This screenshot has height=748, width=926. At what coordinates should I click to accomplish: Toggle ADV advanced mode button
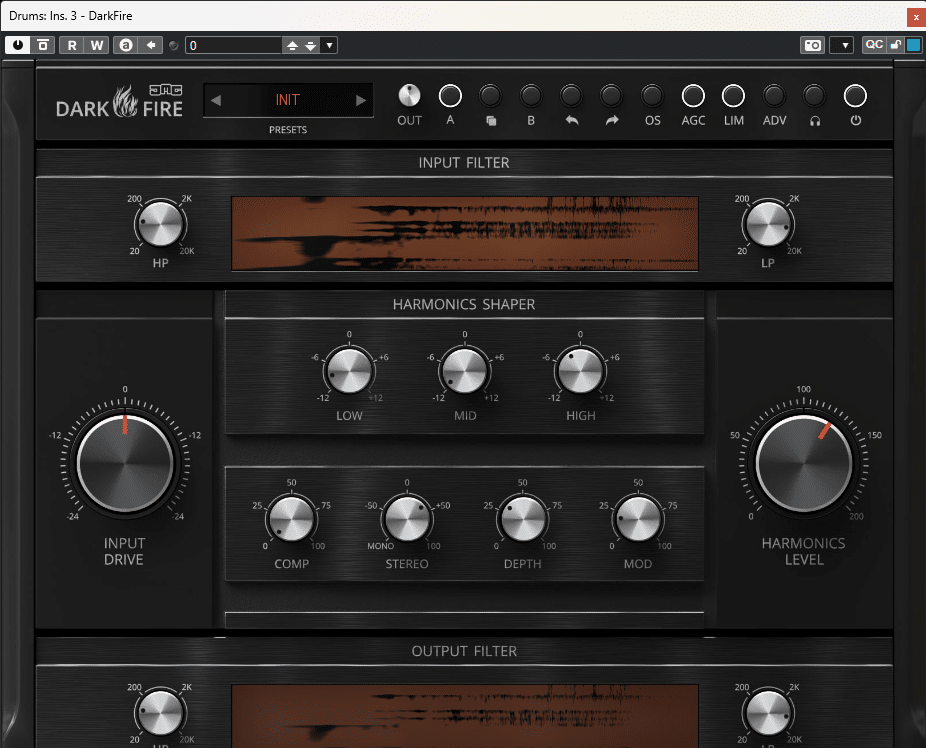[x=774, y=96]
